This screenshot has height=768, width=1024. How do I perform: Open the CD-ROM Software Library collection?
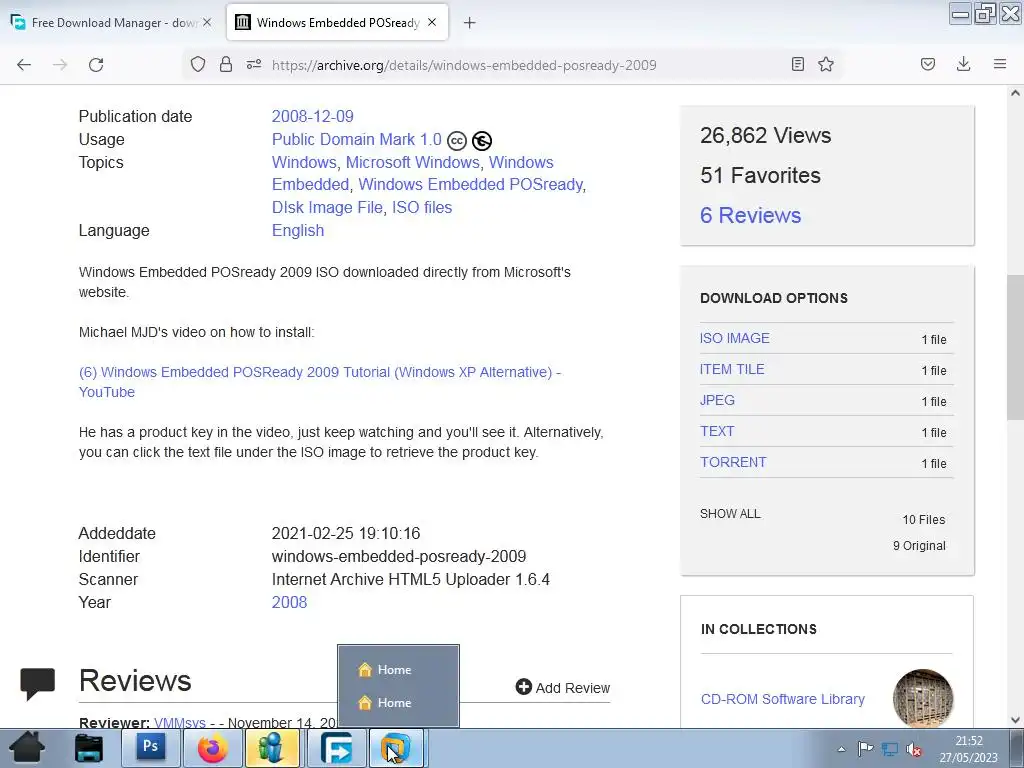point(782,699)
